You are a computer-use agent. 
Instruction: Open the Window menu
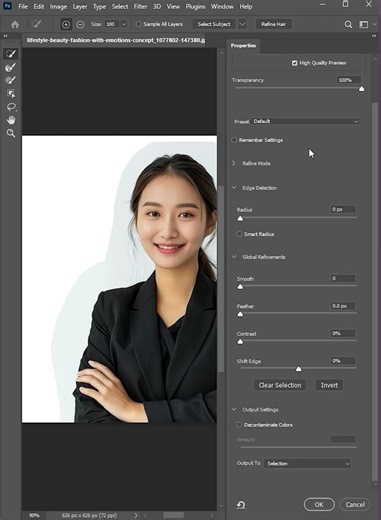click(x=222, y=6)
